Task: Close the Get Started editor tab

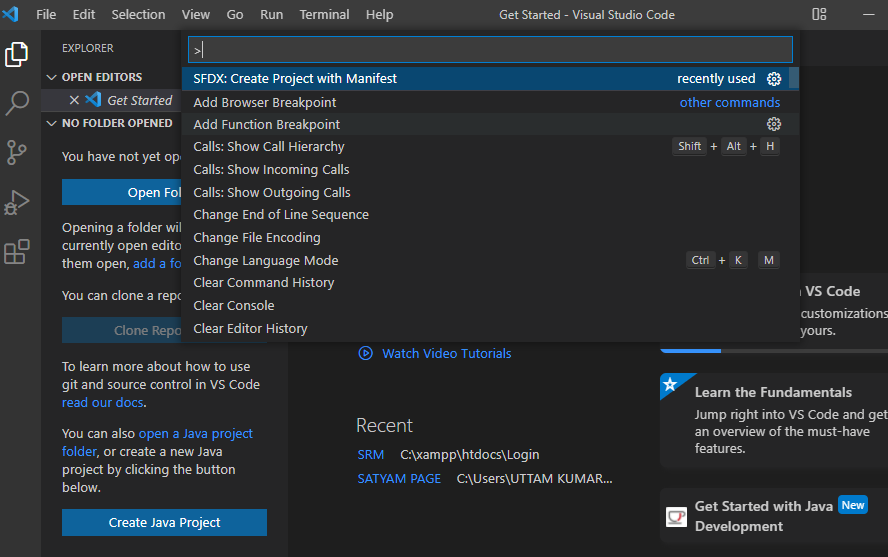Action: (x=74, y=100)
